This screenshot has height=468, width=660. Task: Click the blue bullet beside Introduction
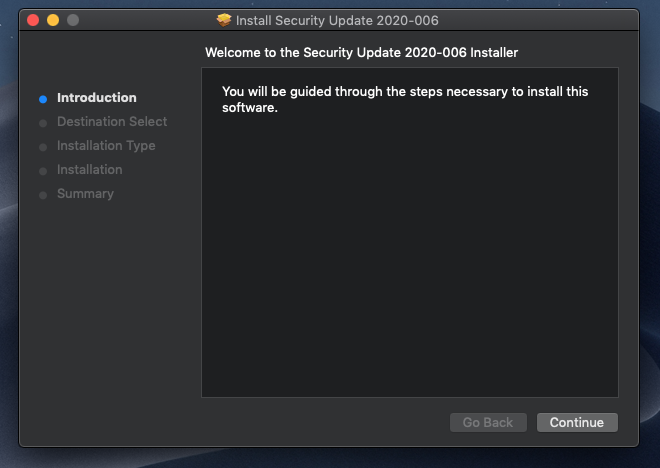[43, 99]
